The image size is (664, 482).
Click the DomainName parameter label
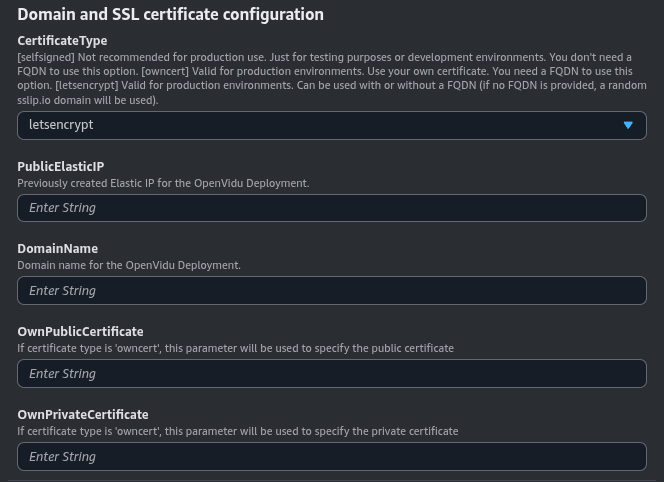(x=57, y=249)
